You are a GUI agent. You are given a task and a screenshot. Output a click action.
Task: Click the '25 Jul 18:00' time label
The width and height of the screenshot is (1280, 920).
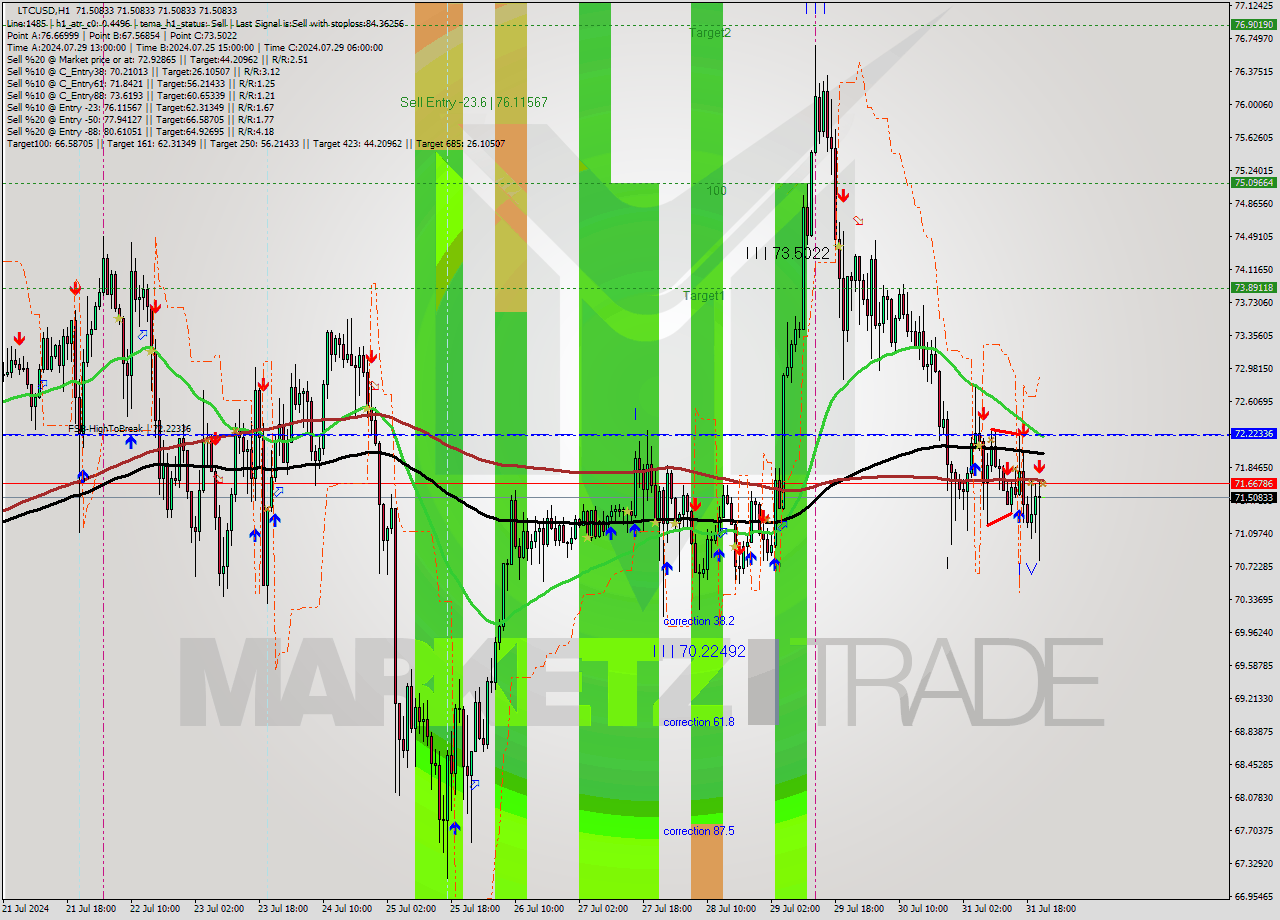(475, 909)
